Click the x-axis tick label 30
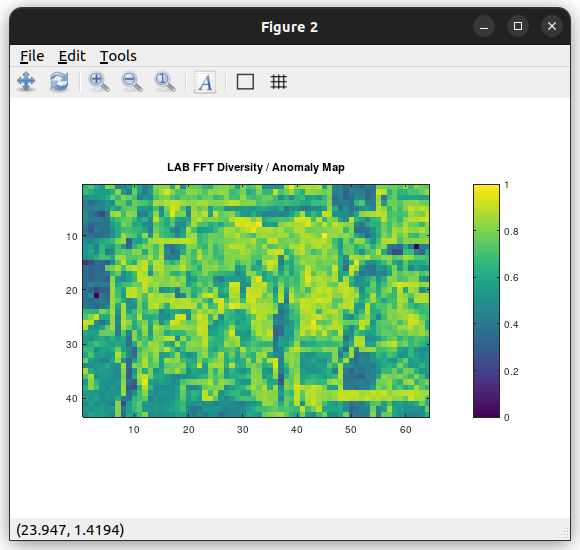The height and width of the screenshot is (550, 580). point(243,430)
